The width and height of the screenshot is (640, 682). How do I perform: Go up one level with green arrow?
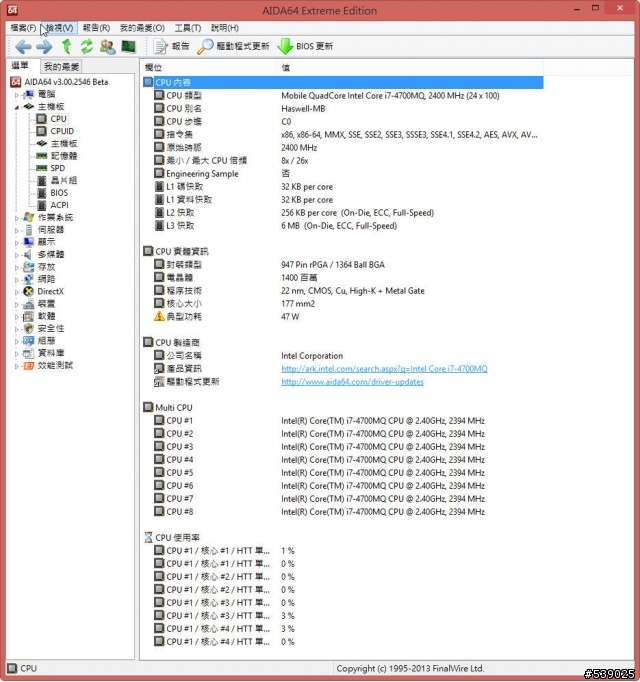(67, 47)
